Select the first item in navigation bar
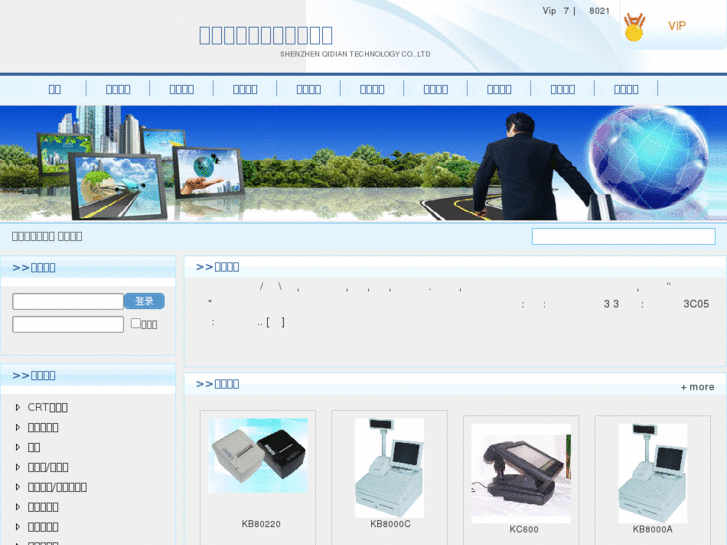The image size is (727, 545). [x=55, y=89]
